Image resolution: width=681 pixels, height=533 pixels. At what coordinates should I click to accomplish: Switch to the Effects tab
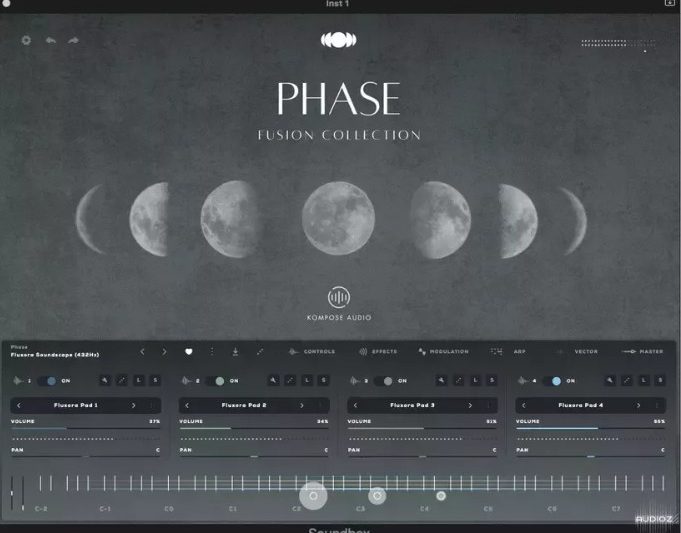378,351
